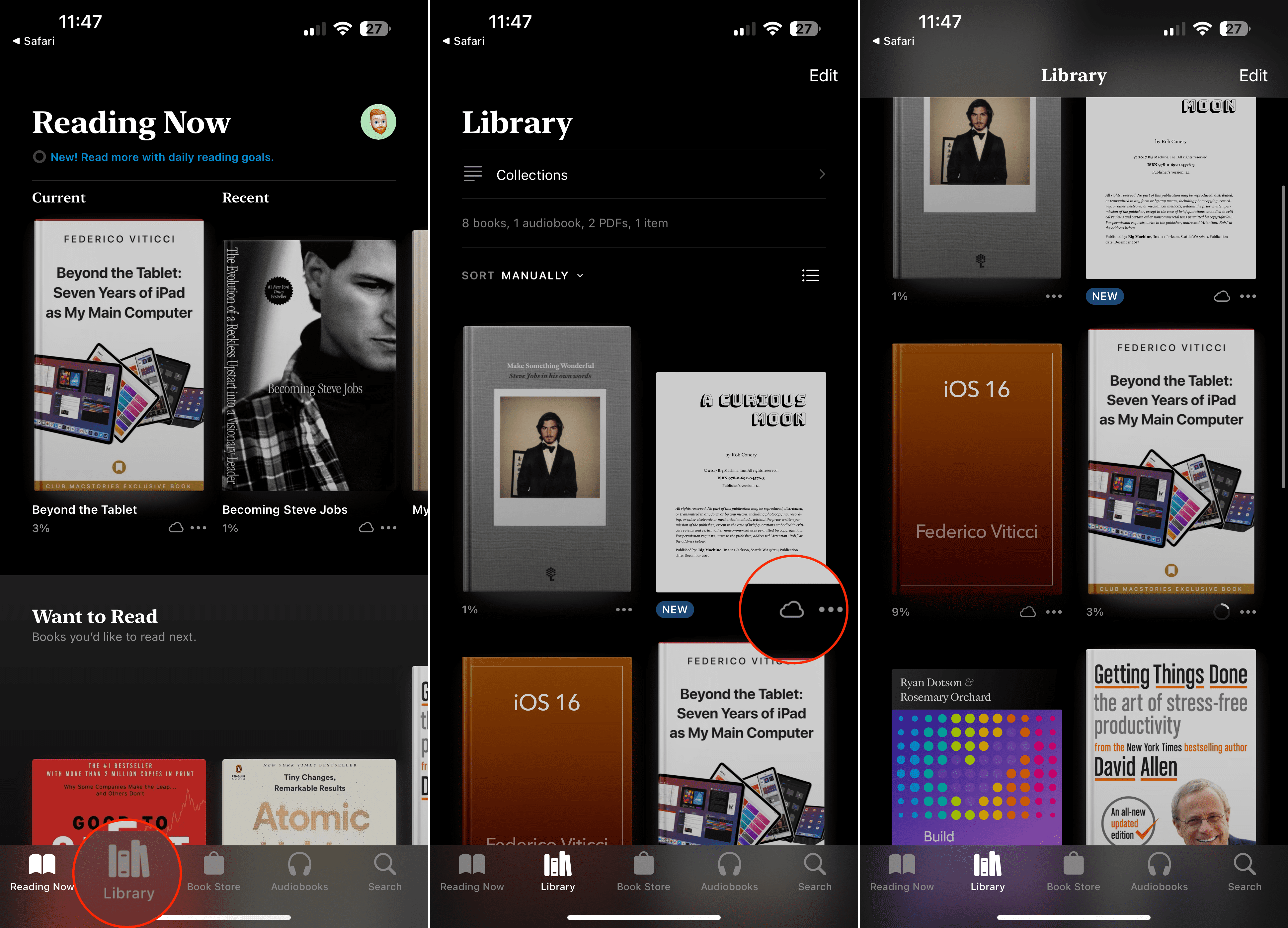The width and height of the screenshot is (1288, 928).
Task: Open more options for Beyond the Tablet on Reading Now screen
Action: (198, 528)
